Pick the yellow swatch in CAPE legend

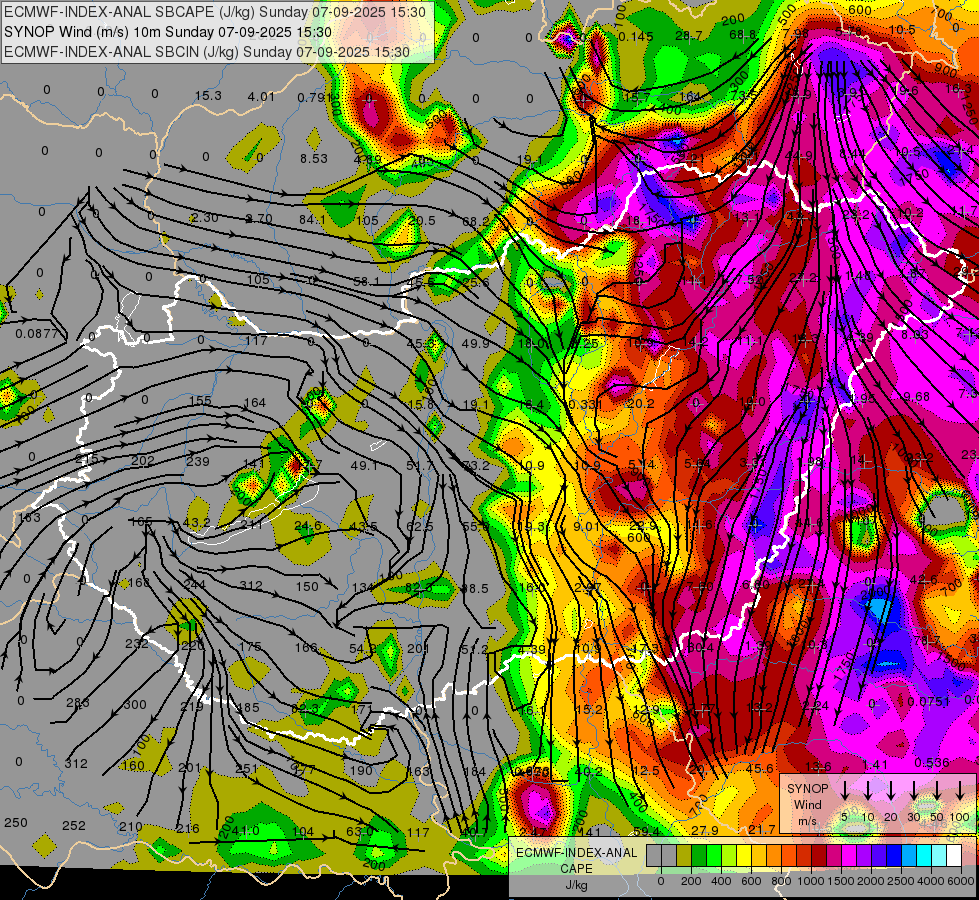click(x=745, y=855)
